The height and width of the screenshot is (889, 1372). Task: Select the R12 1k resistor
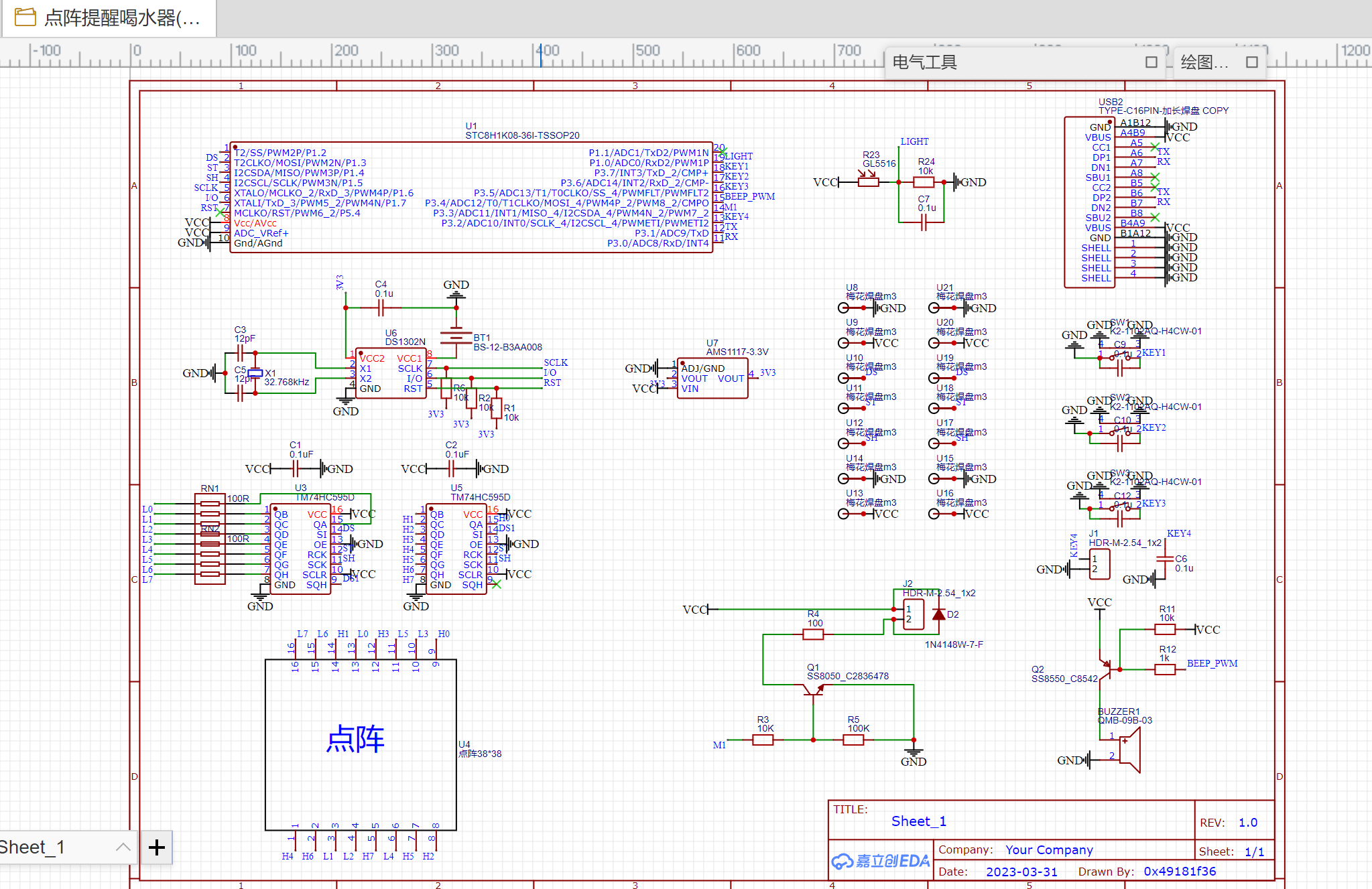coord(1165,669)
